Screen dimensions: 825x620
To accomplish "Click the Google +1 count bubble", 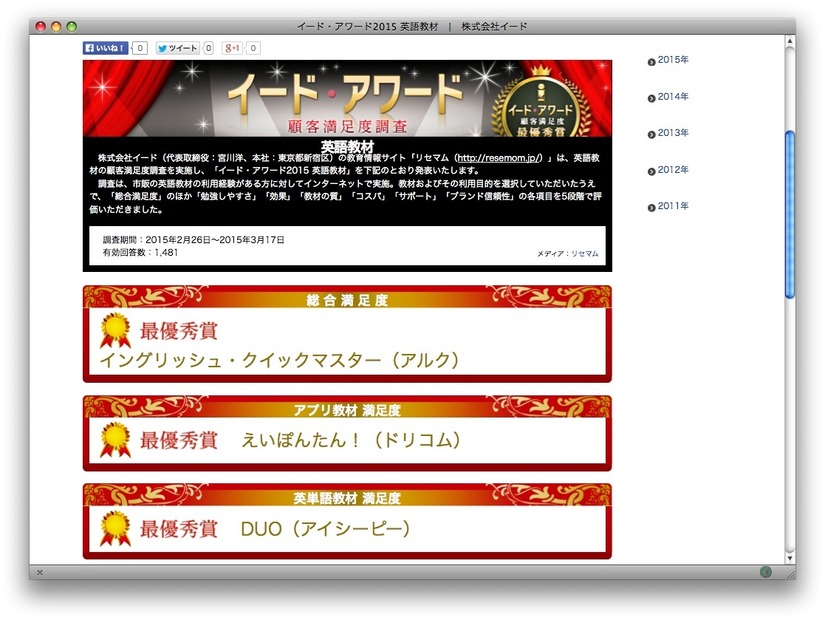I will pyautogui.click(x=253, y=48).
